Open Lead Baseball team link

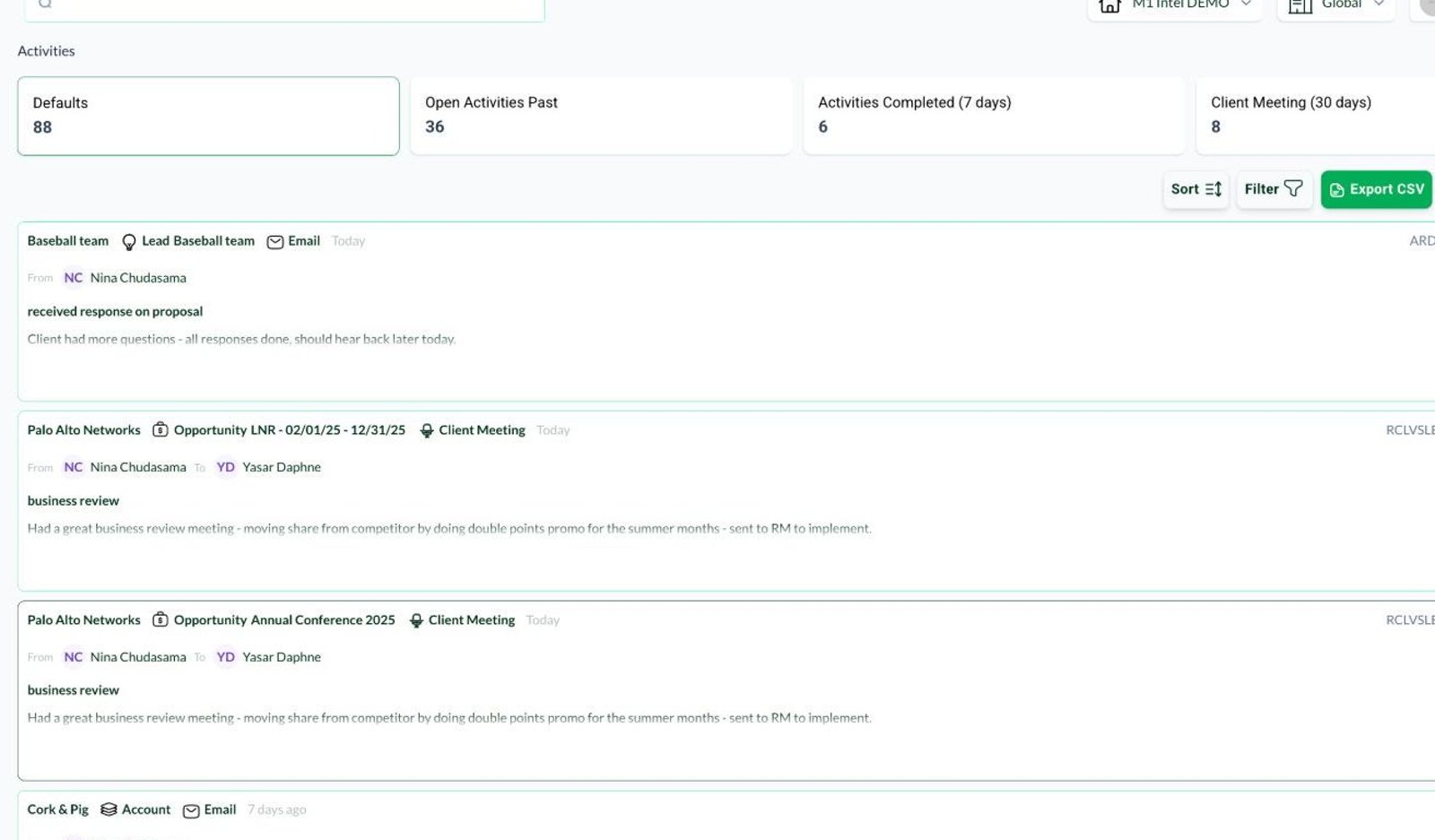pyautogui.click(x=198, y=241)
